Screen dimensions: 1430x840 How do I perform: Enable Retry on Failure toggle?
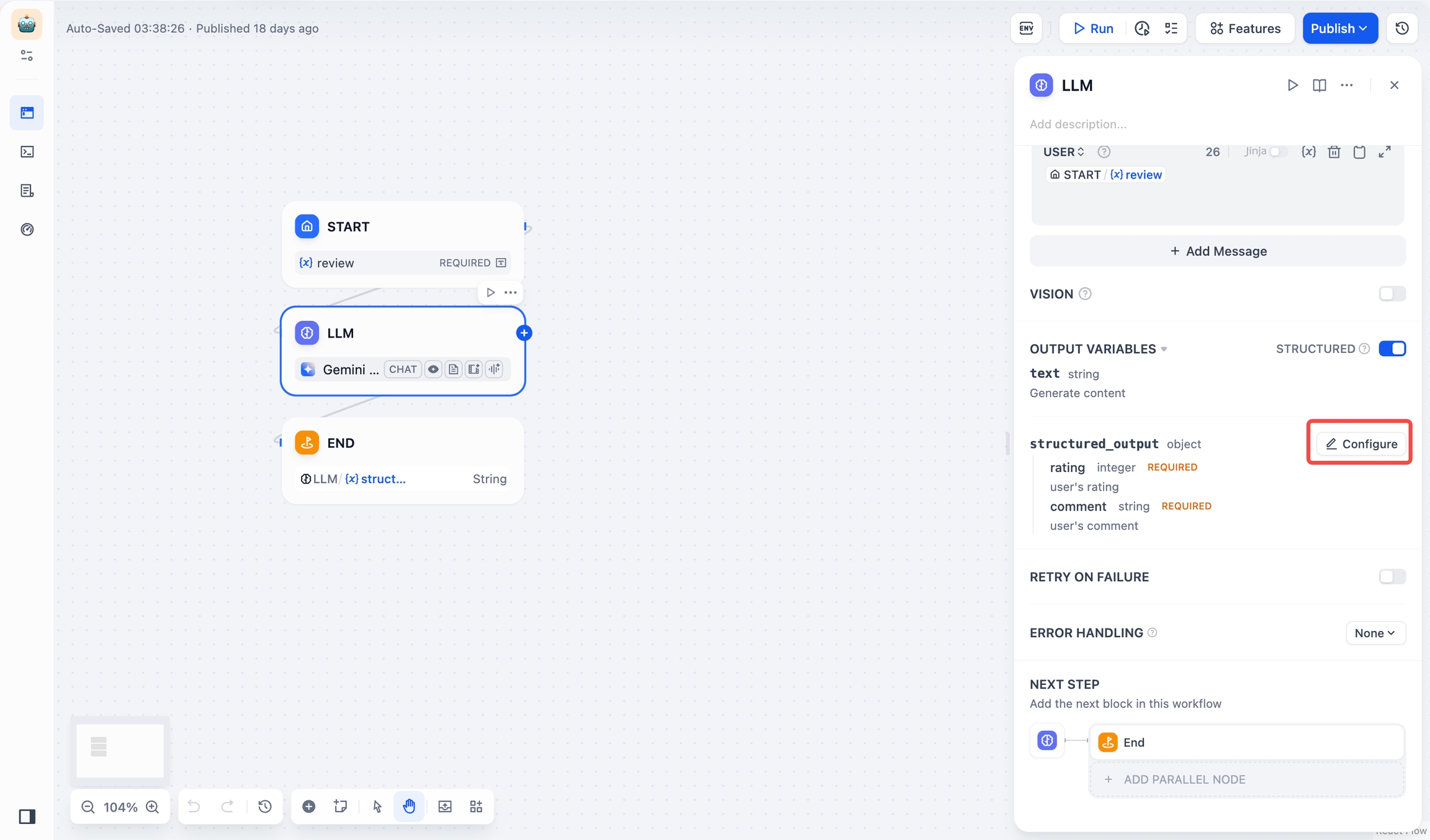(x=1392, y=577)
